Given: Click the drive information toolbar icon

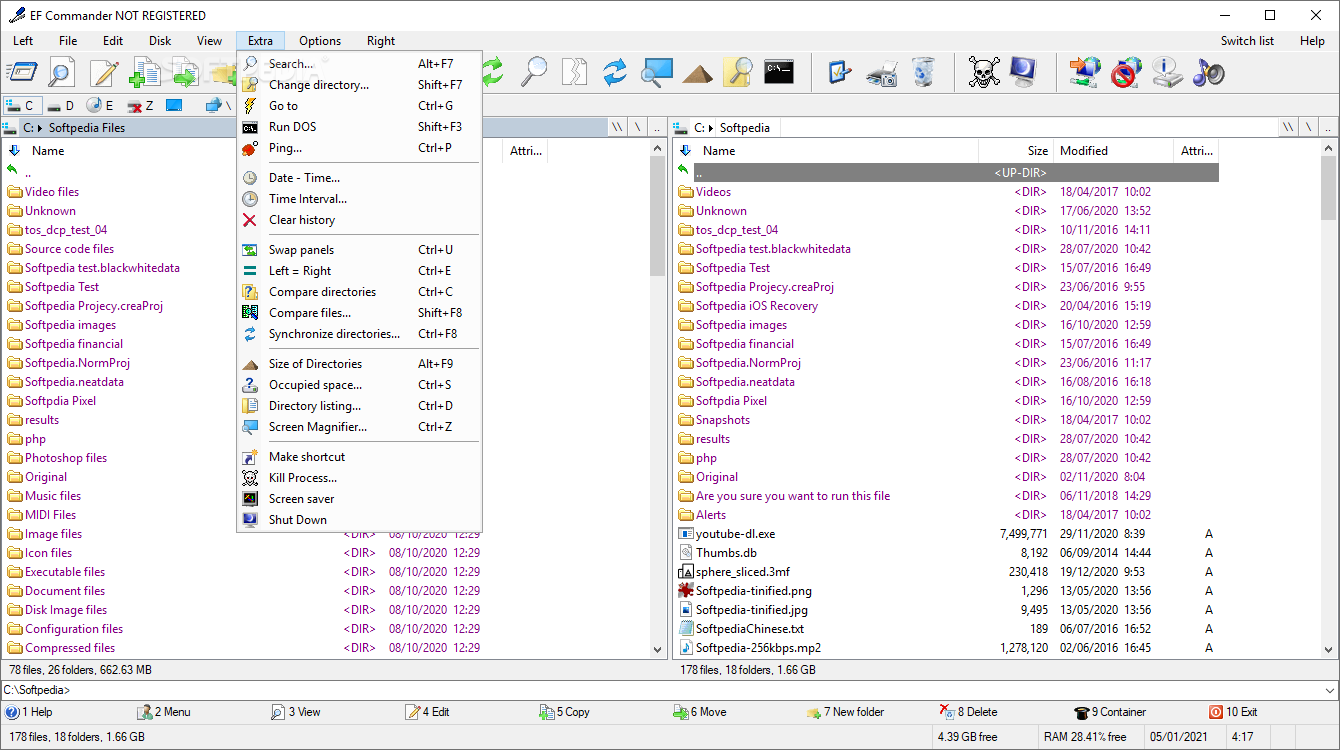Looking at the screenshot, I should (1167, 72).
